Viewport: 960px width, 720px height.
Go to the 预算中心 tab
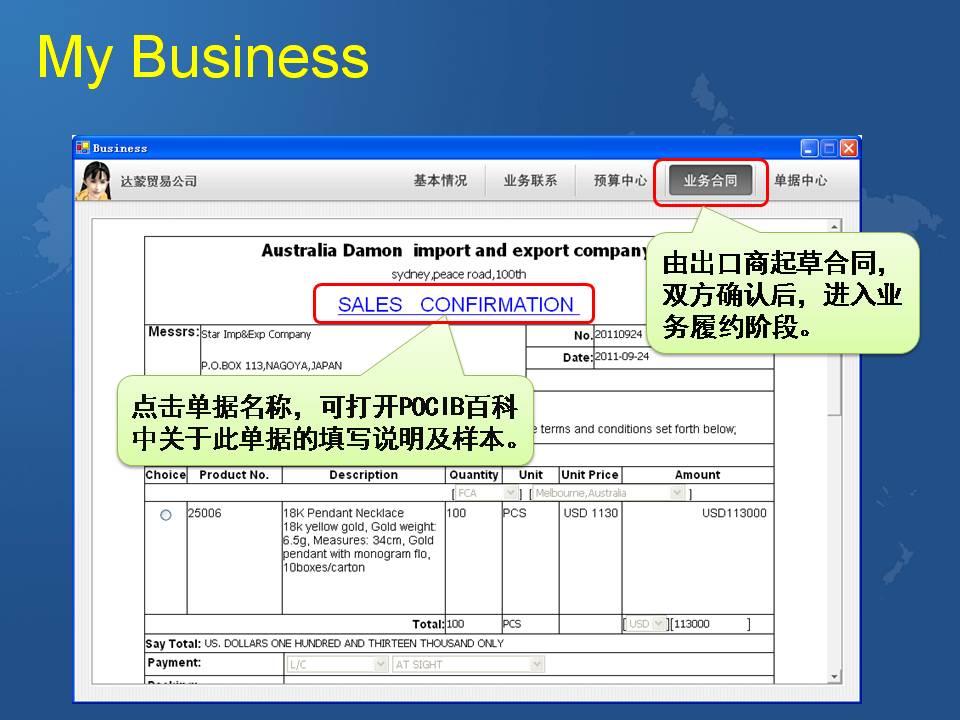pyautogui.click(x=620, y=181)
